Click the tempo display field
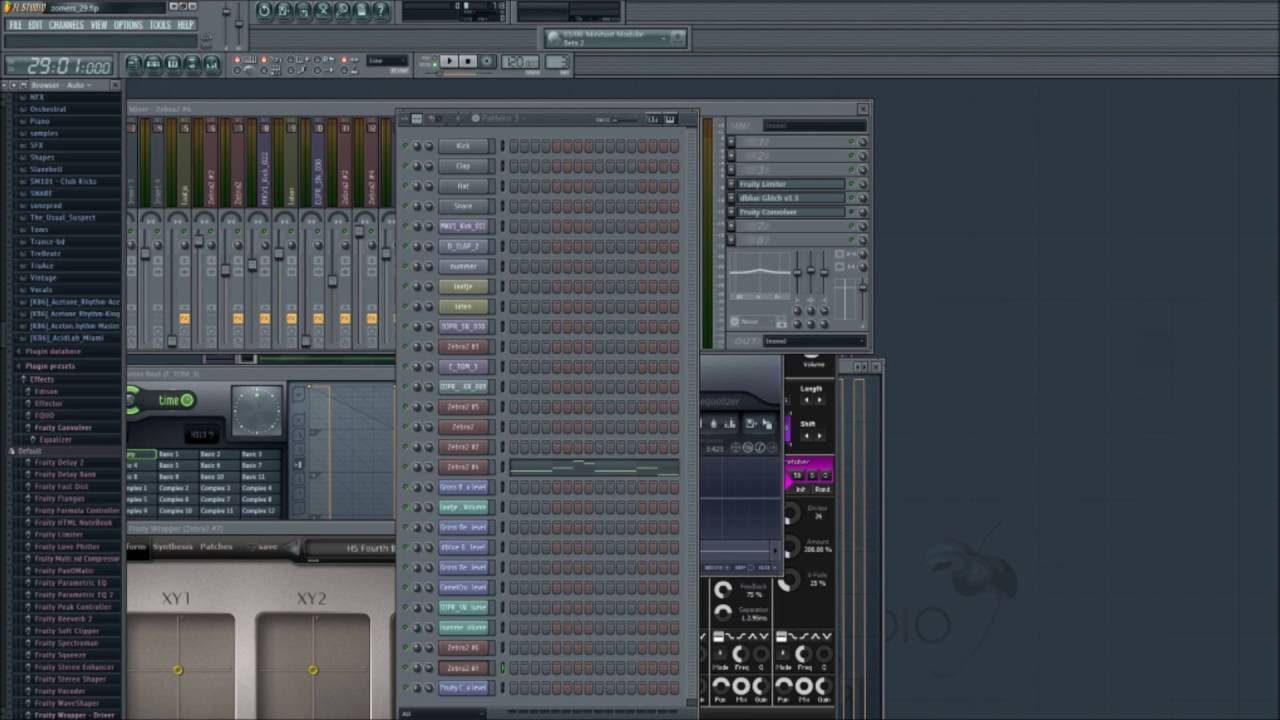 pos(520,62)
